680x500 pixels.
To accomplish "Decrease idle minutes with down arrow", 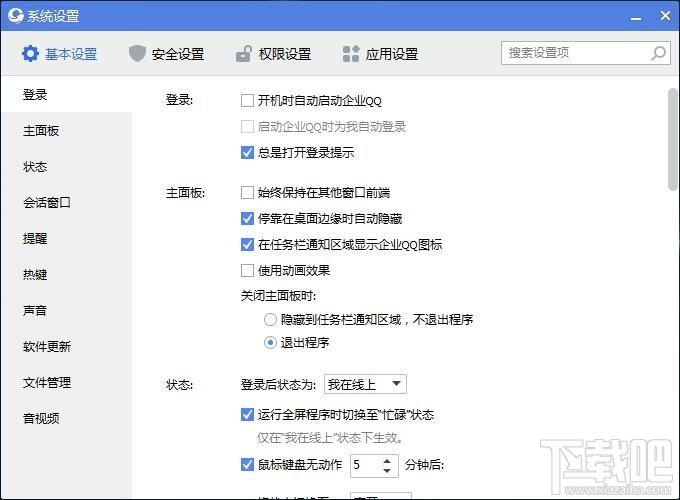I will click(x=387, y=471).
